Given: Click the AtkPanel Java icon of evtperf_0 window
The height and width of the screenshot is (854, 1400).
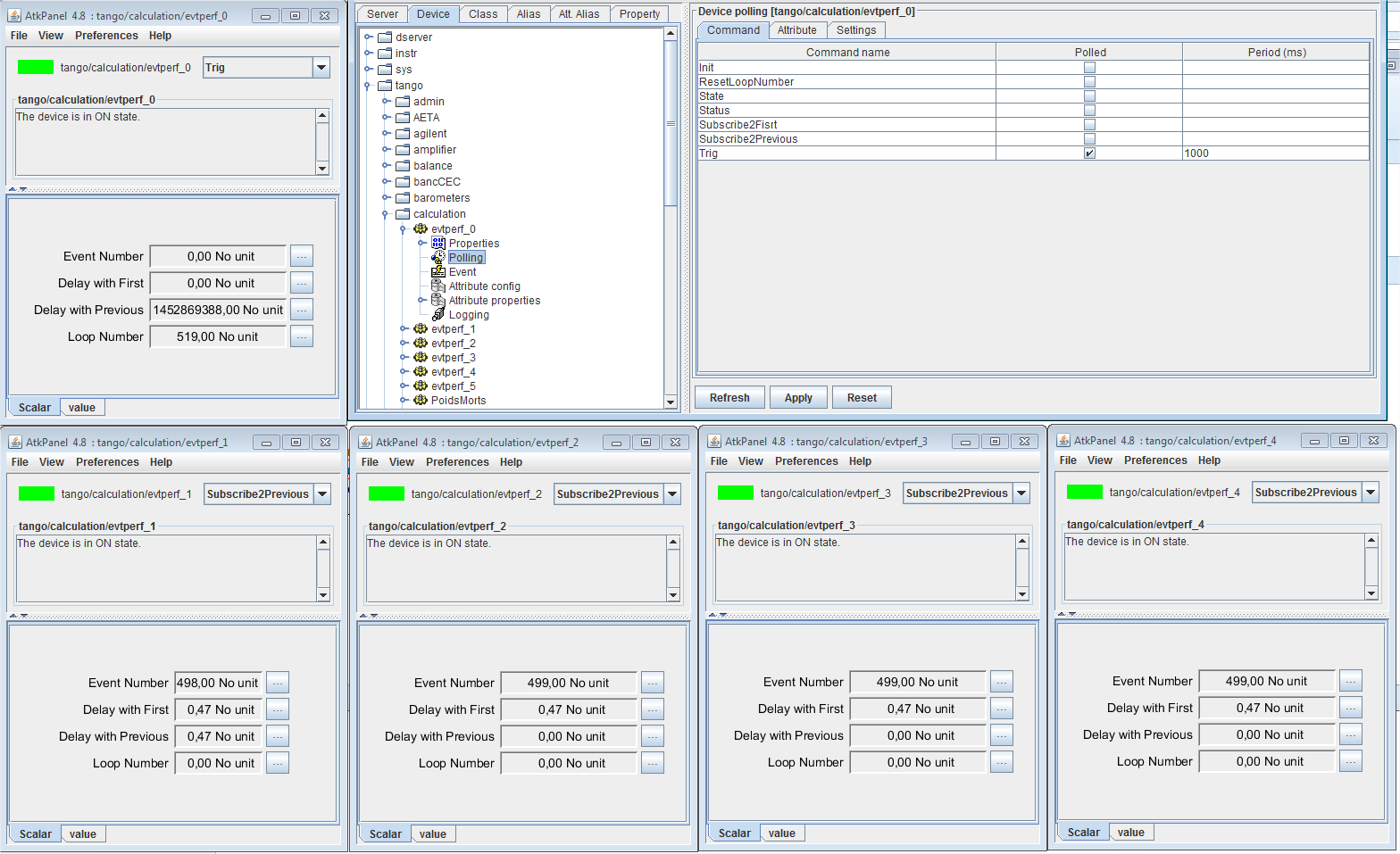Looking at the screenshot, I should tap(14, 15).
